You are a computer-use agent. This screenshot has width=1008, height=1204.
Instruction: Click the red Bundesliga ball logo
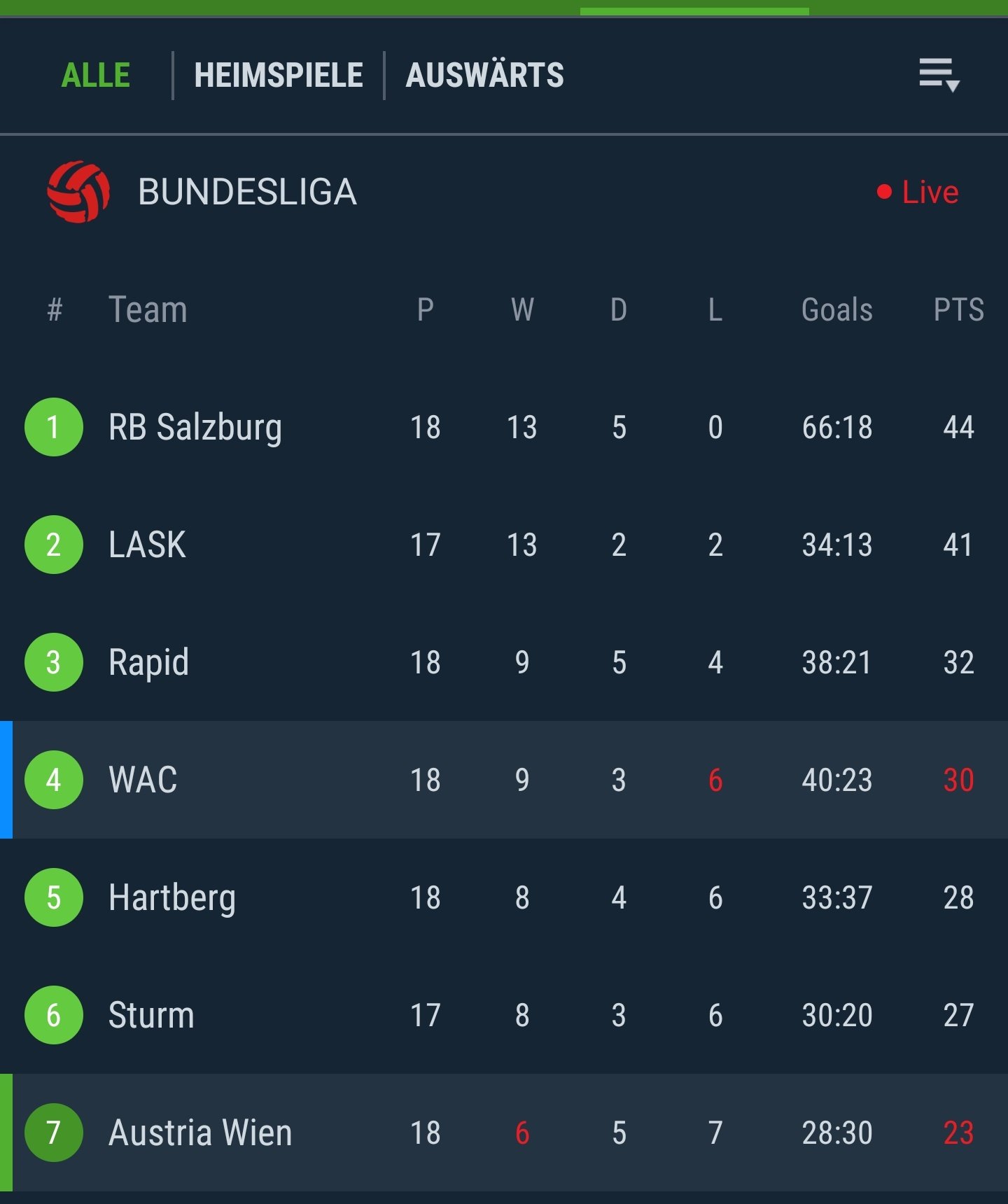[x=78, y=192]
